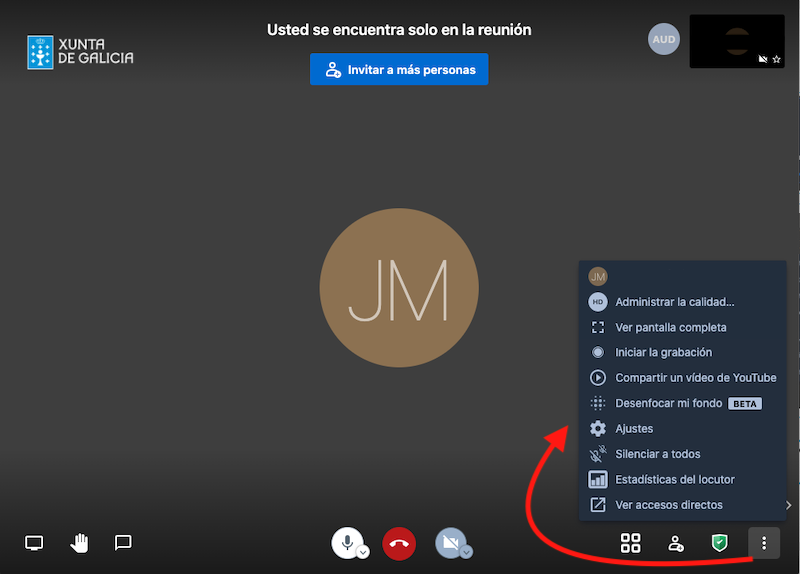This screenshot has height=574, width=800.
Task: Click the JM profile avatar in menu
Action: [x=598, y=277]
